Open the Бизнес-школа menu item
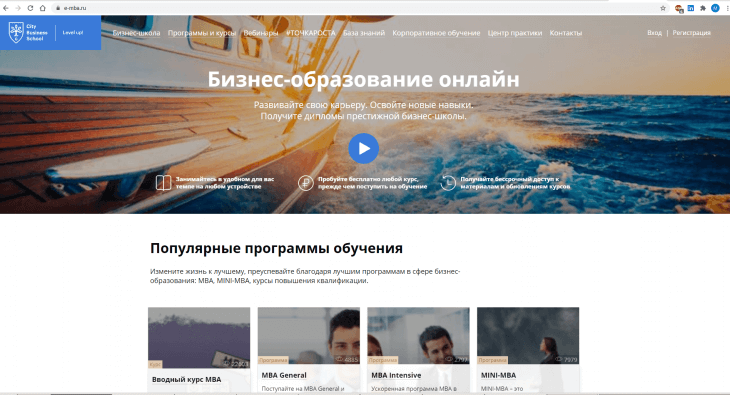Viewport: 730px width, 395px height. [136, 33]
